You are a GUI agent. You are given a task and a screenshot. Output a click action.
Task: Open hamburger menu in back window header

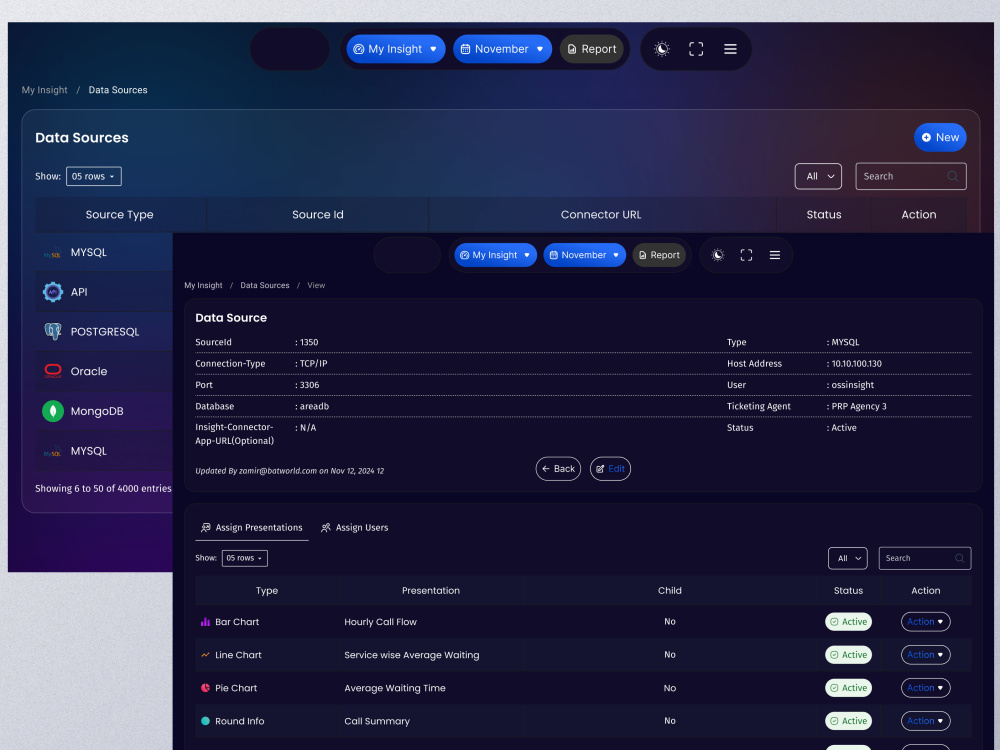[730, 49]
